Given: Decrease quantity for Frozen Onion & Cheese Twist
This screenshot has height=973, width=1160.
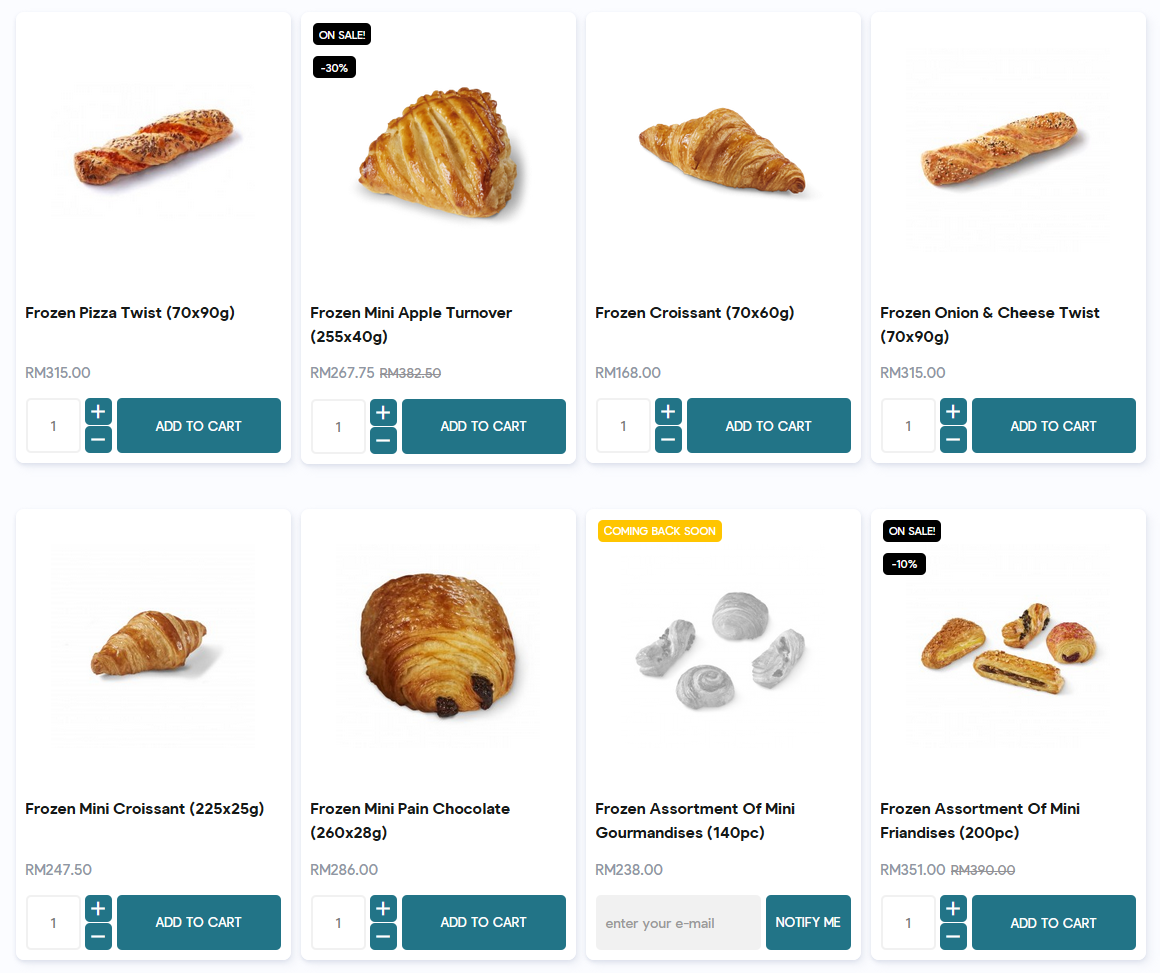Looking at the screenshot, I should click(953, 439).
